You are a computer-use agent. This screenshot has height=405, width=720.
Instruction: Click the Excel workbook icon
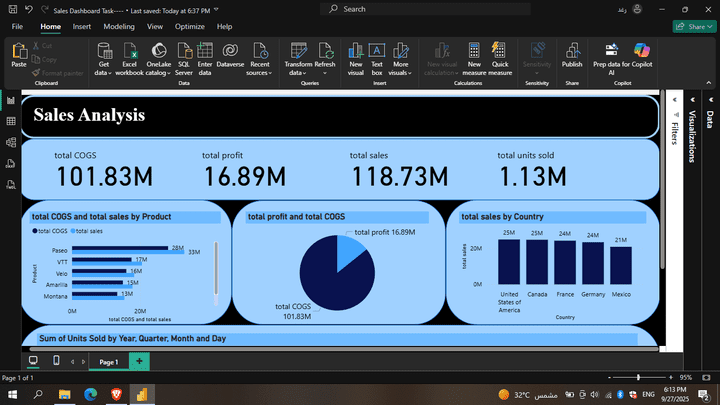tap(129, 50)
